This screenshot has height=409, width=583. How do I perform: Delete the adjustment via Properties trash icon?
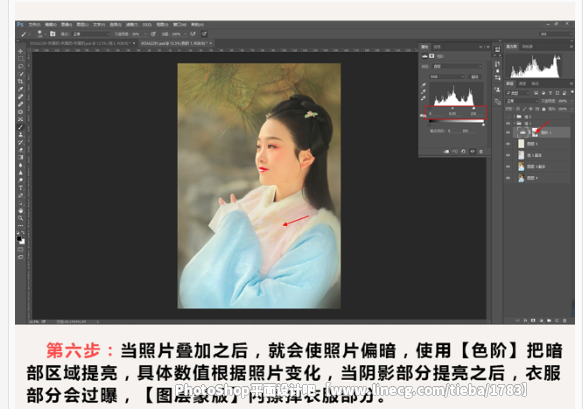click(x=481, y=152)
